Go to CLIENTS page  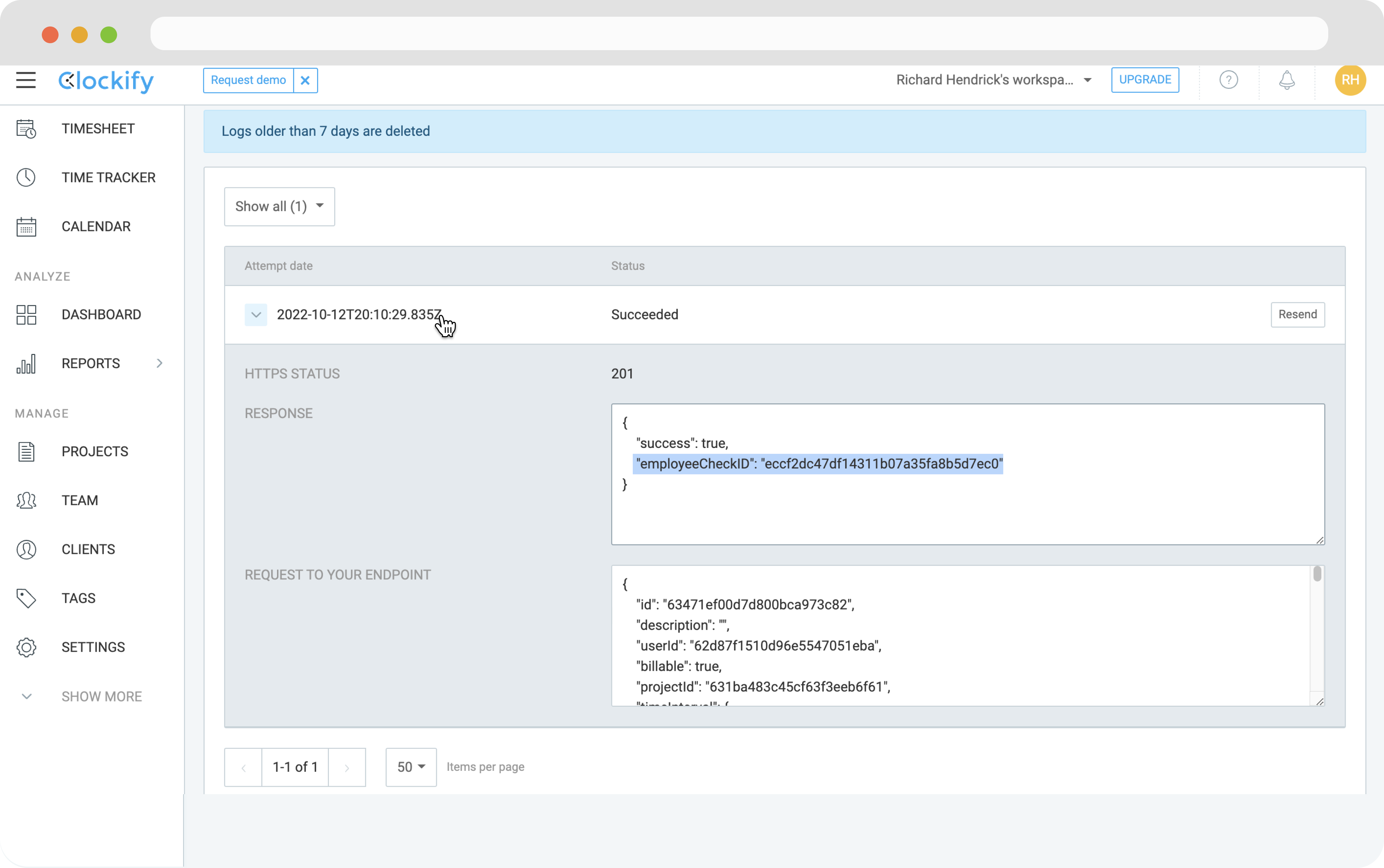[89, 549]
